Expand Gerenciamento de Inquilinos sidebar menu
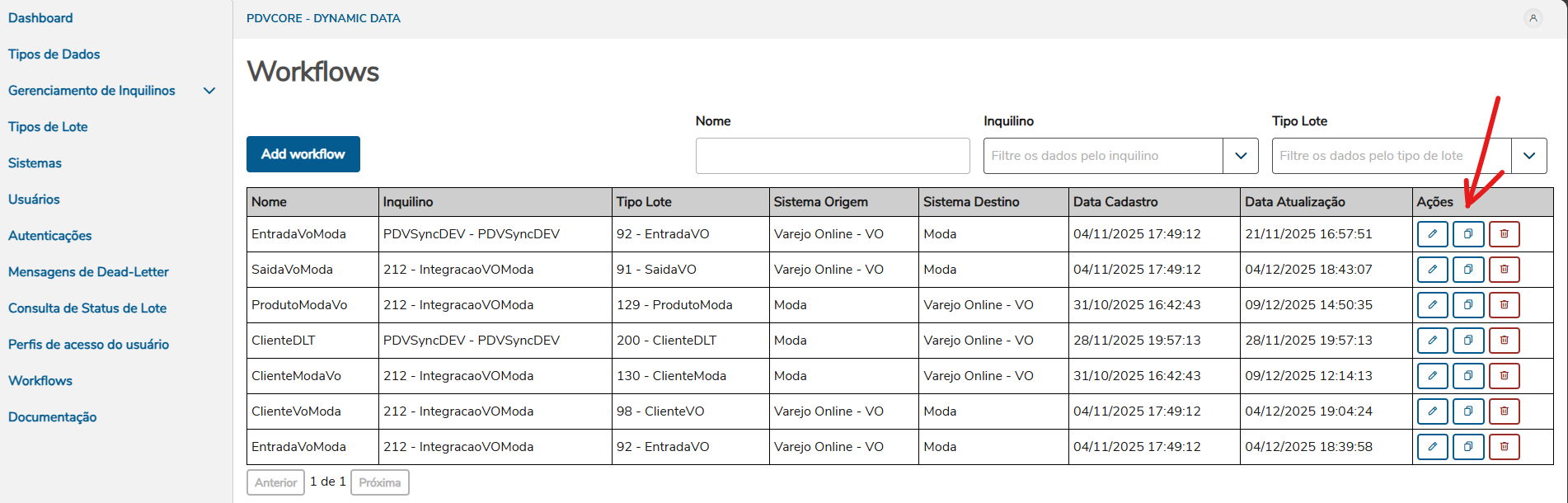 coord(209,91)
